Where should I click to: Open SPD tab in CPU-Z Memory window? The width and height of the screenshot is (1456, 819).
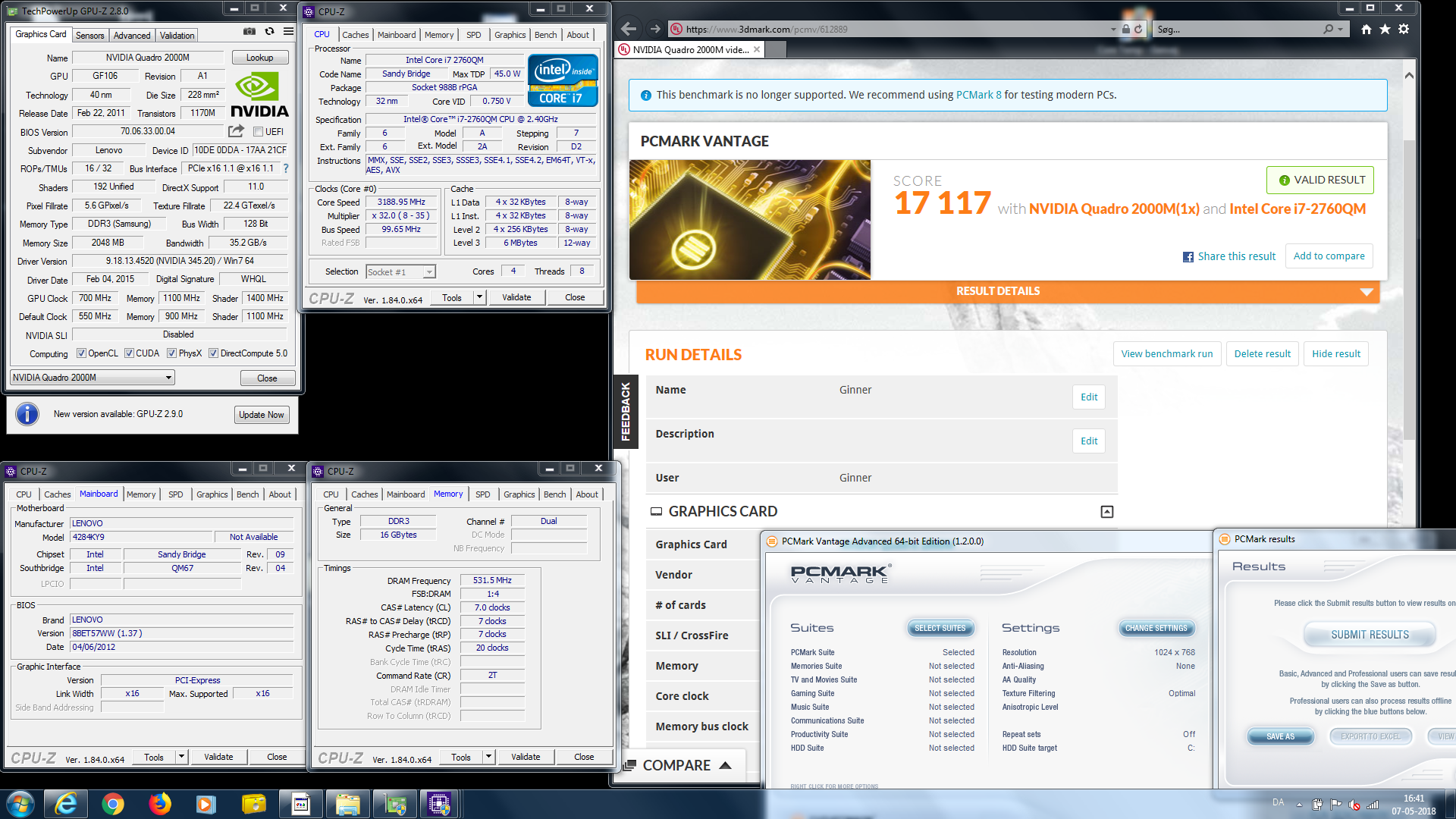point(482,494)
